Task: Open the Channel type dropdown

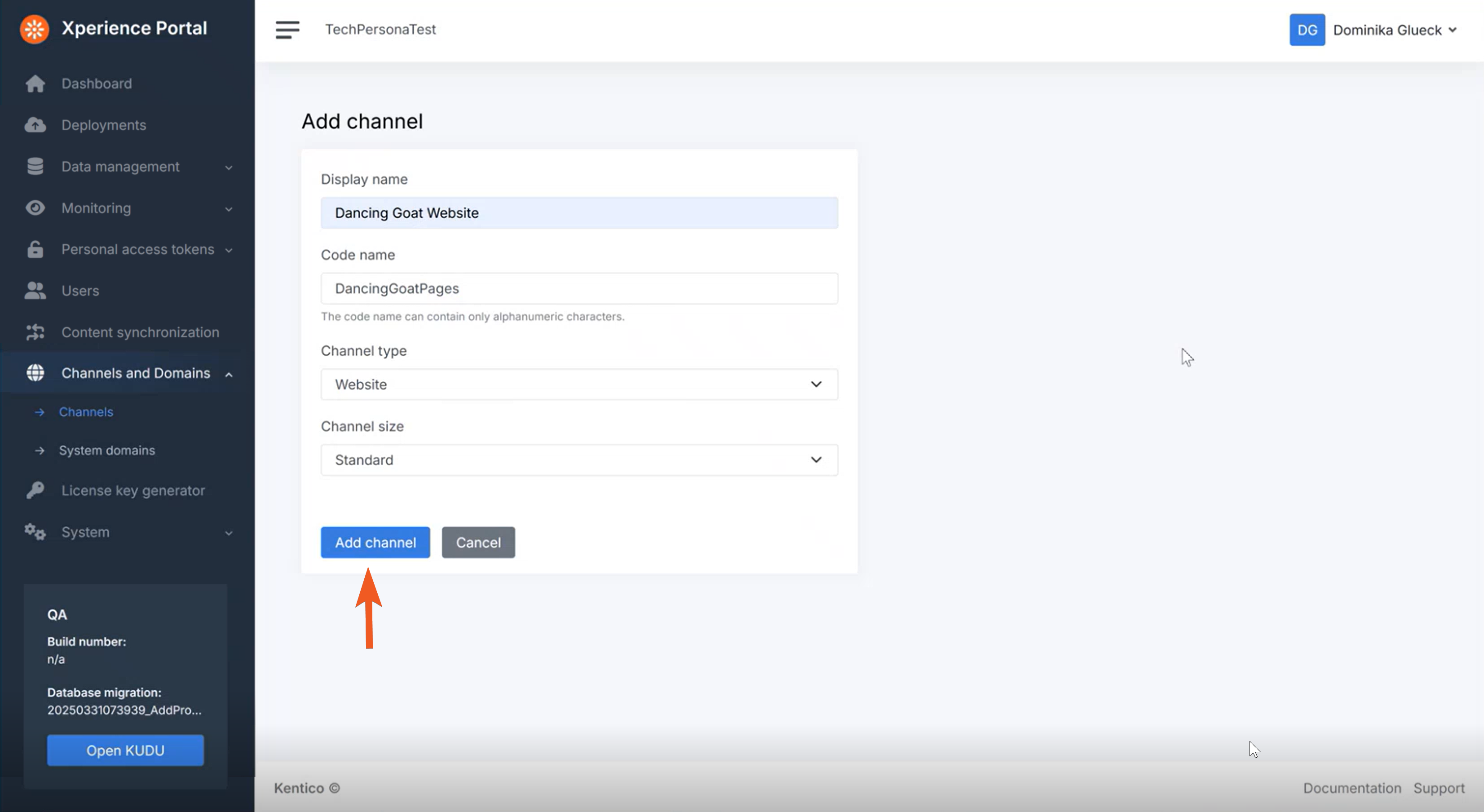Action: click(x=579, y=384)
